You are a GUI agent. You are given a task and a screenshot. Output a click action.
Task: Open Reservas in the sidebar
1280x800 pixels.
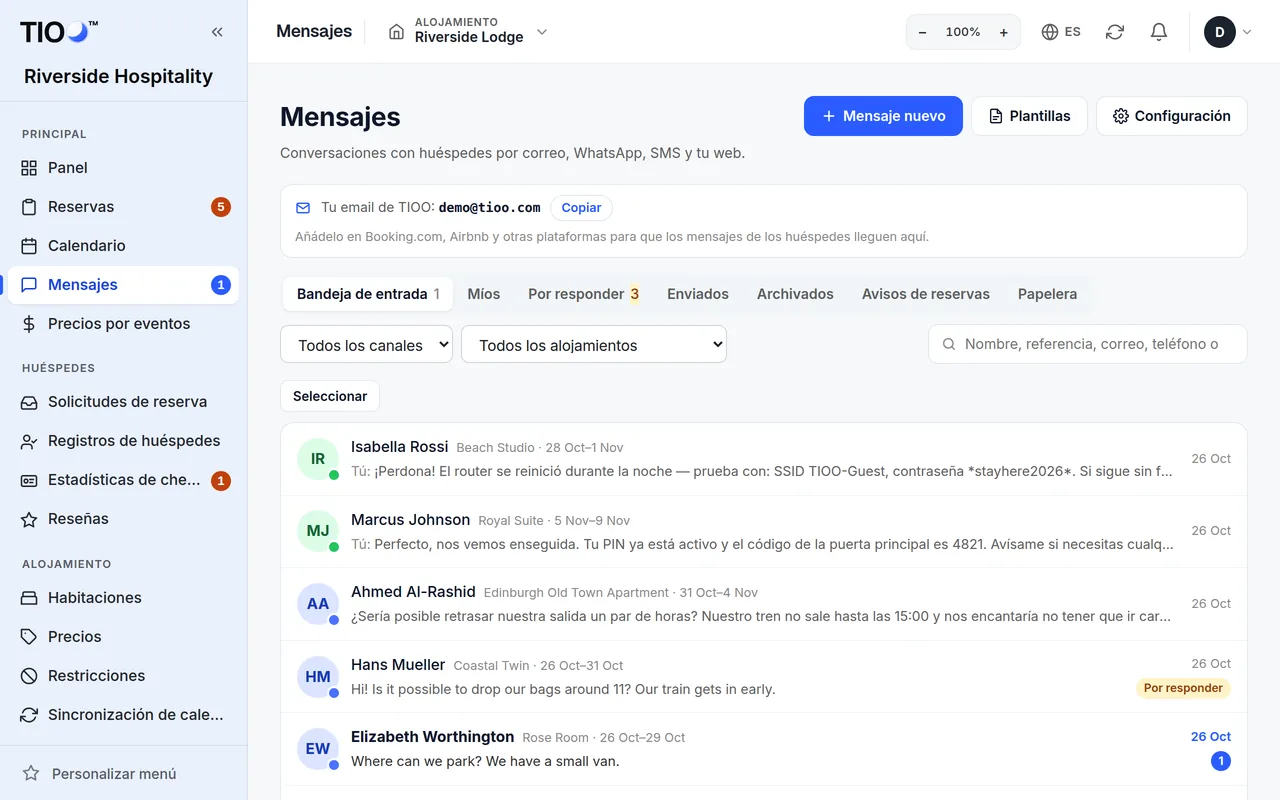[x=123, y=207]
